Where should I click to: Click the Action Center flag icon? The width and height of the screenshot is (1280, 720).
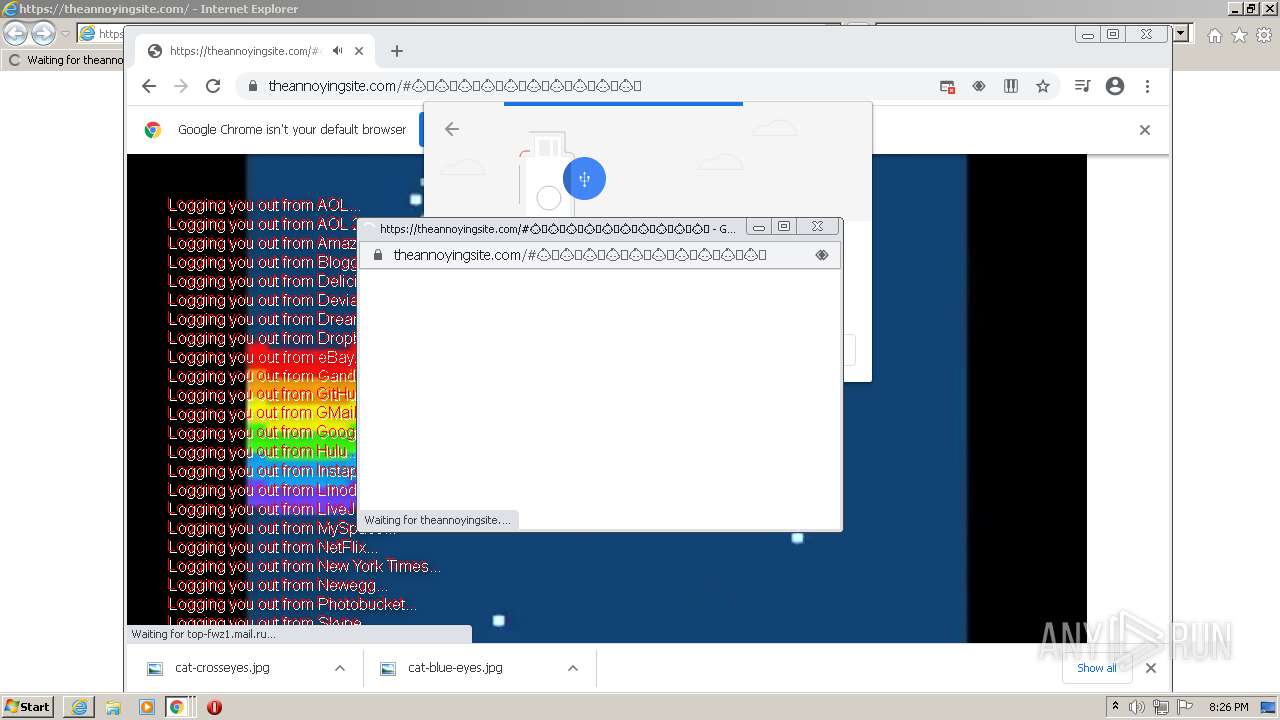(x=1185, y=707)
